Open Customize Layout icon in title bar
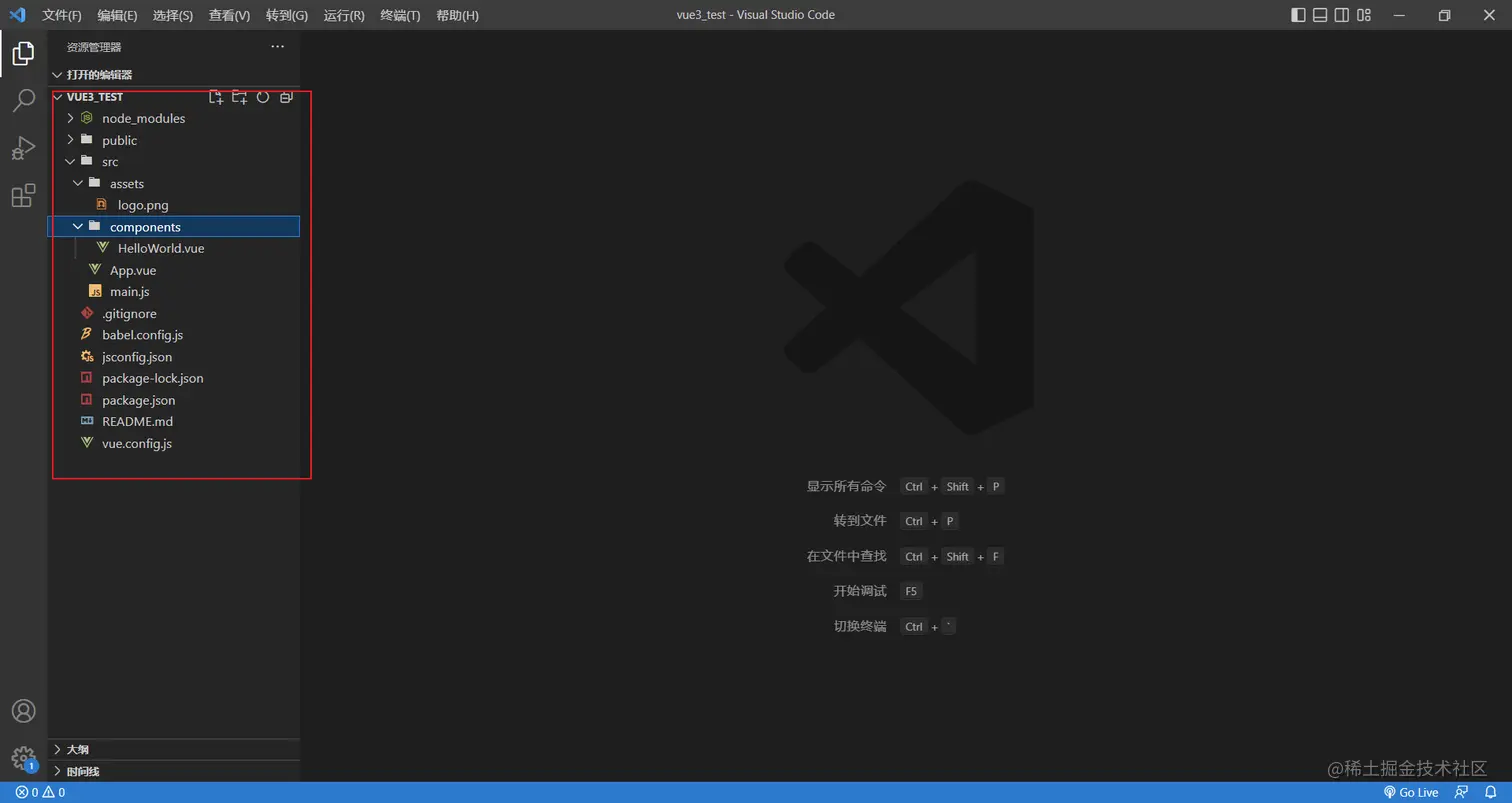 point(1364,15)
